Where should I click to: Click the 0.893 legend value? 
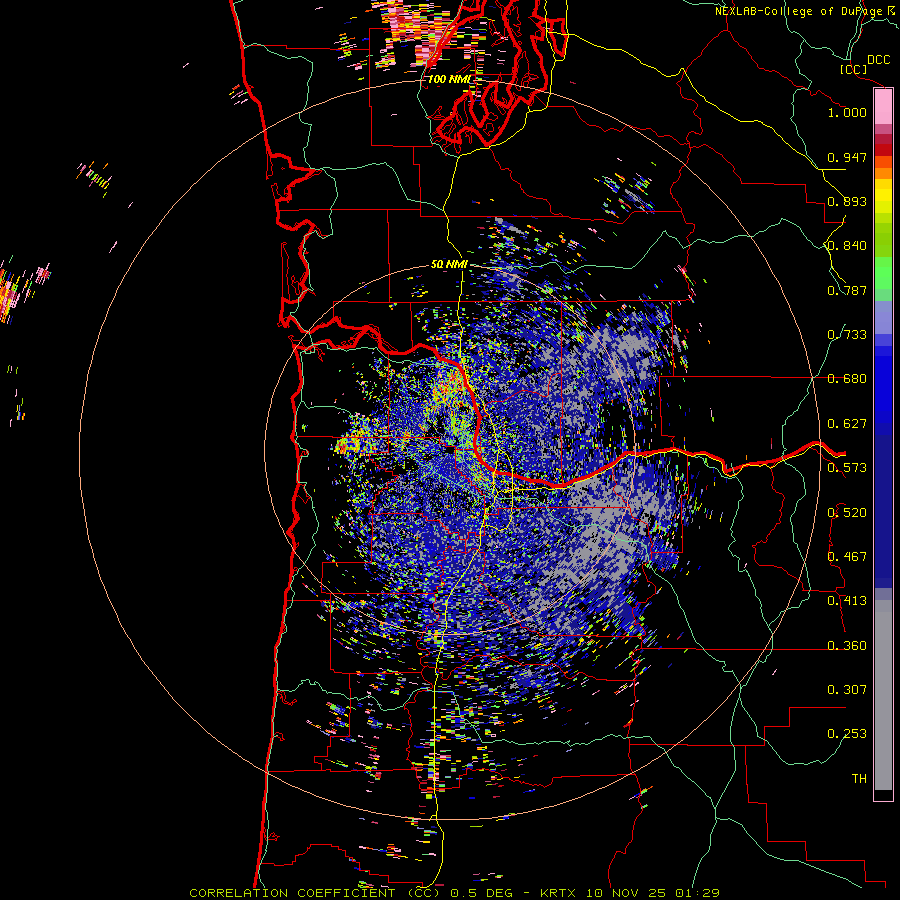pyautogui.click(x=847, y=201)
